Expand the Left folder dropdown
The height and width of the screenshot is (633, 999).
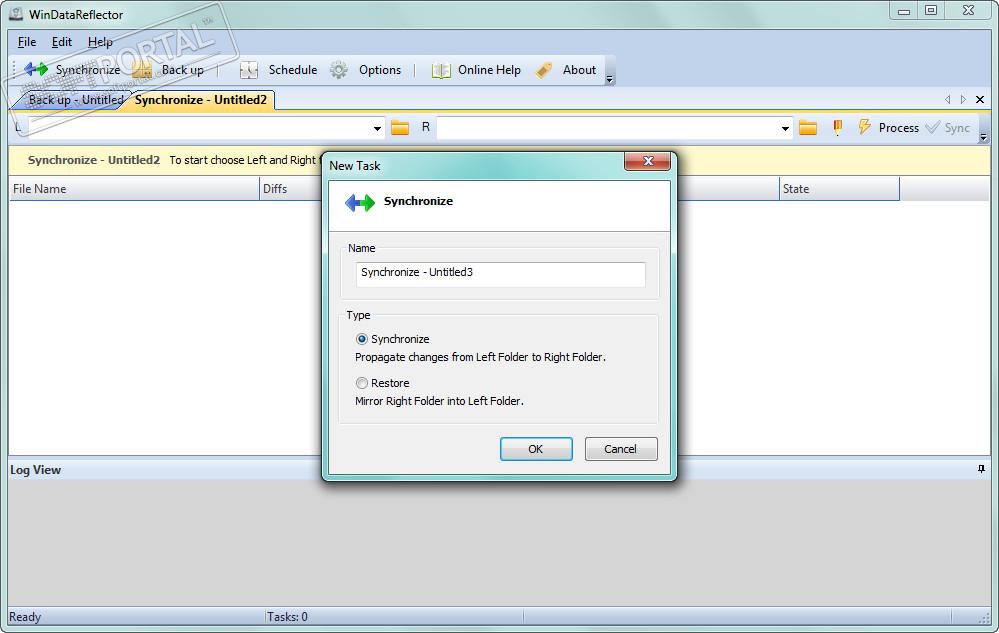(377, 129)
